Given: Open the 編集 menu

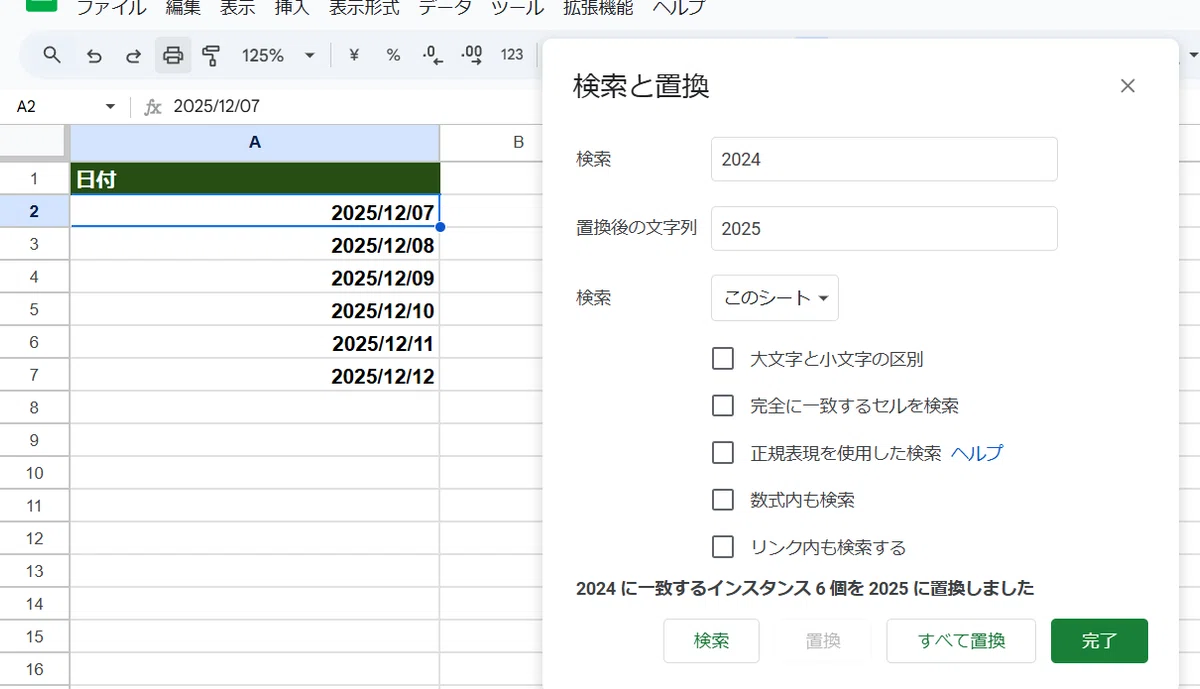Looking at the screenshot, I should point(183,8).
